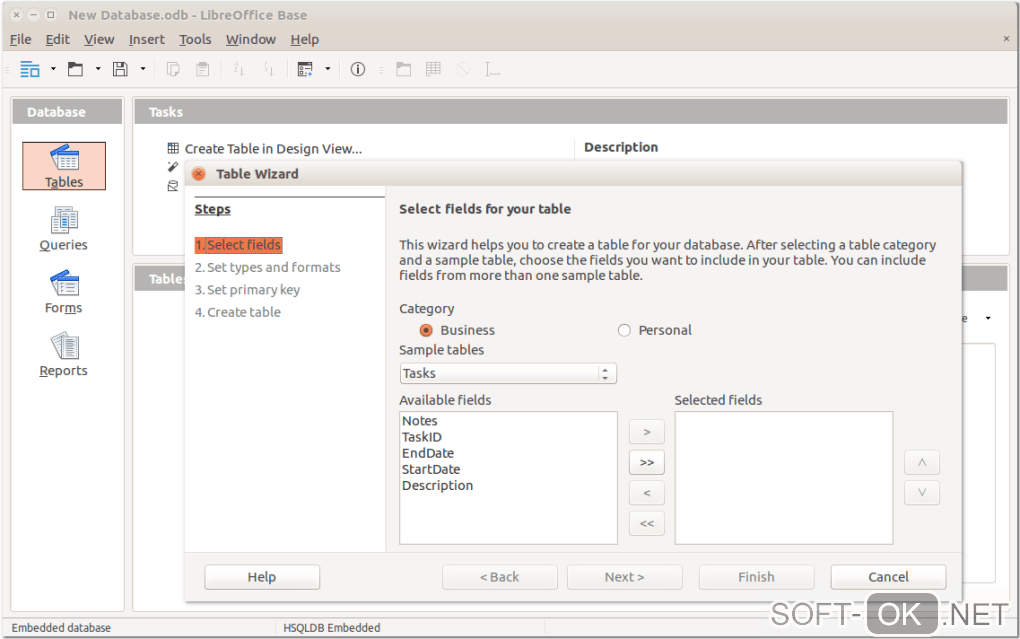Open the Form toolbar dropdown arrow
The image size is (1020, 639).
coord(328,68)
